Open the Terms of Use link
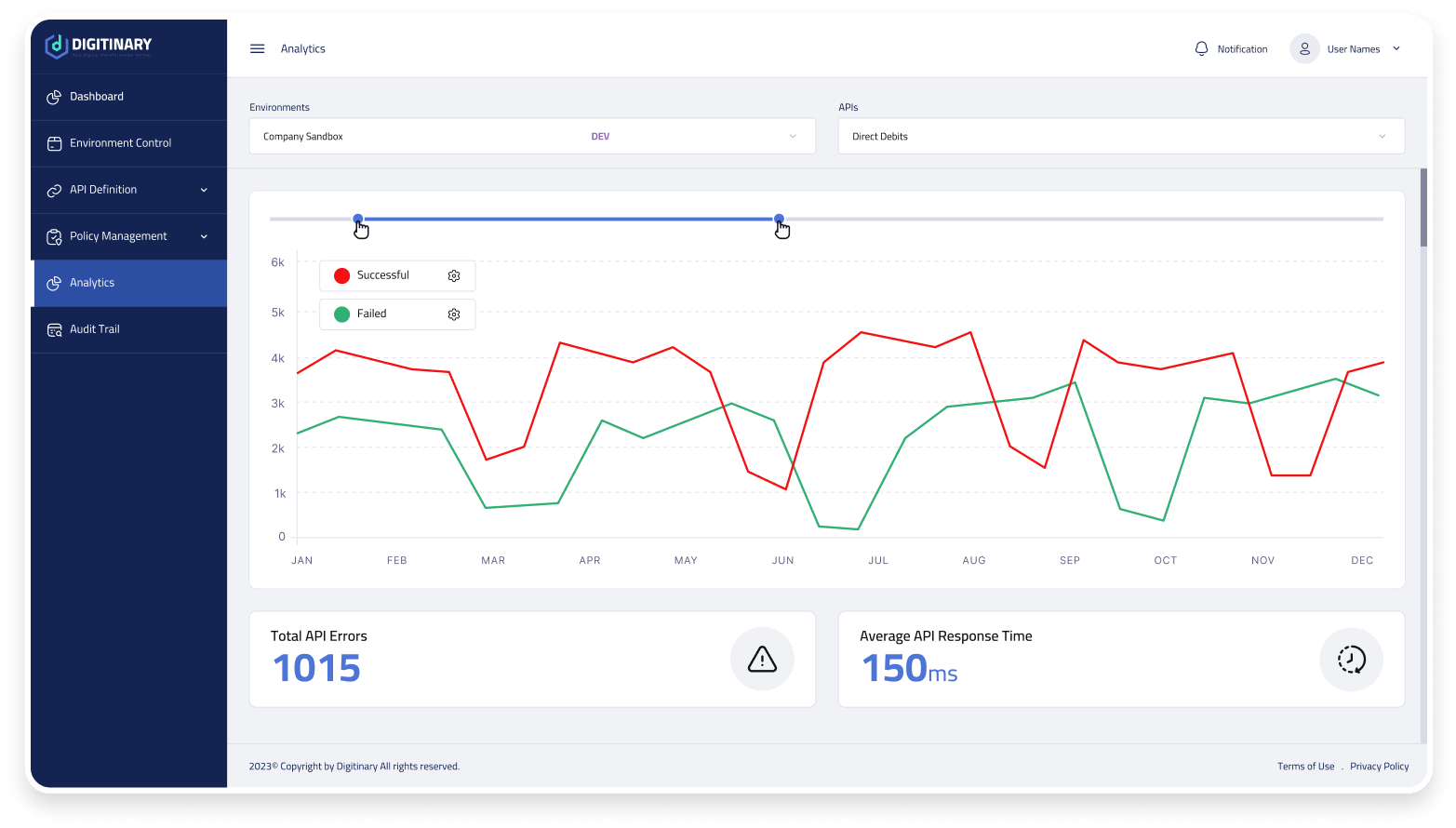This screenshot has height=828, width=1456. [1305, 767]
